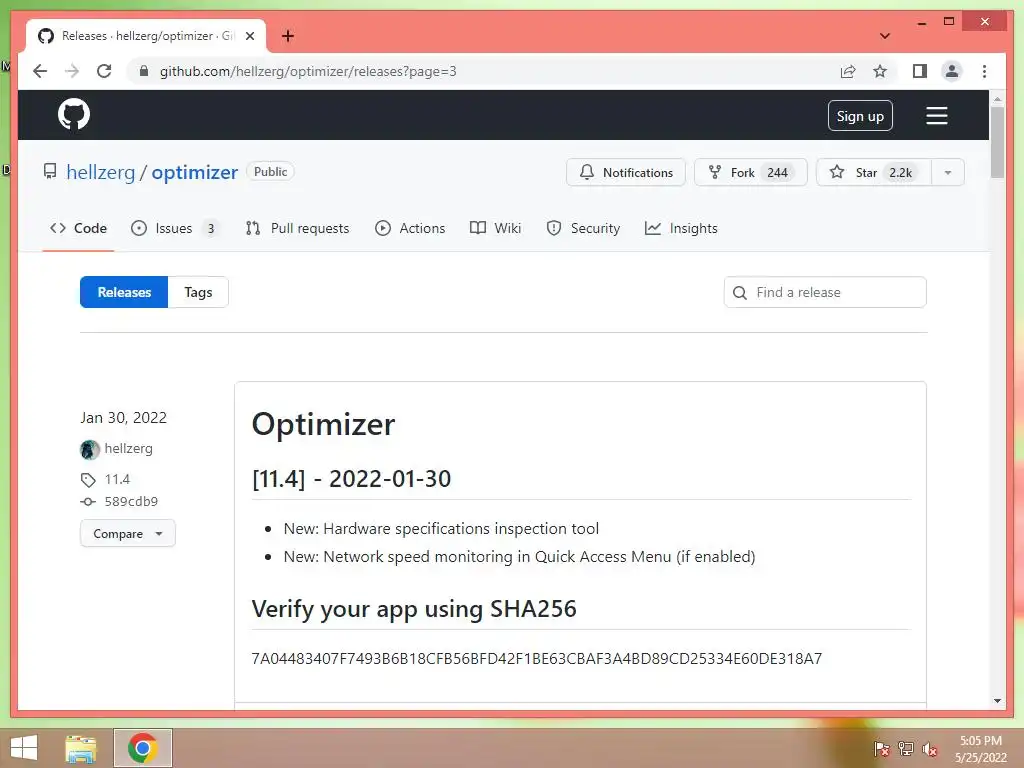Open the Security tab
The width and height of the screenshot is (1024, 768).
pyautogui.click(x=583, y=229)
